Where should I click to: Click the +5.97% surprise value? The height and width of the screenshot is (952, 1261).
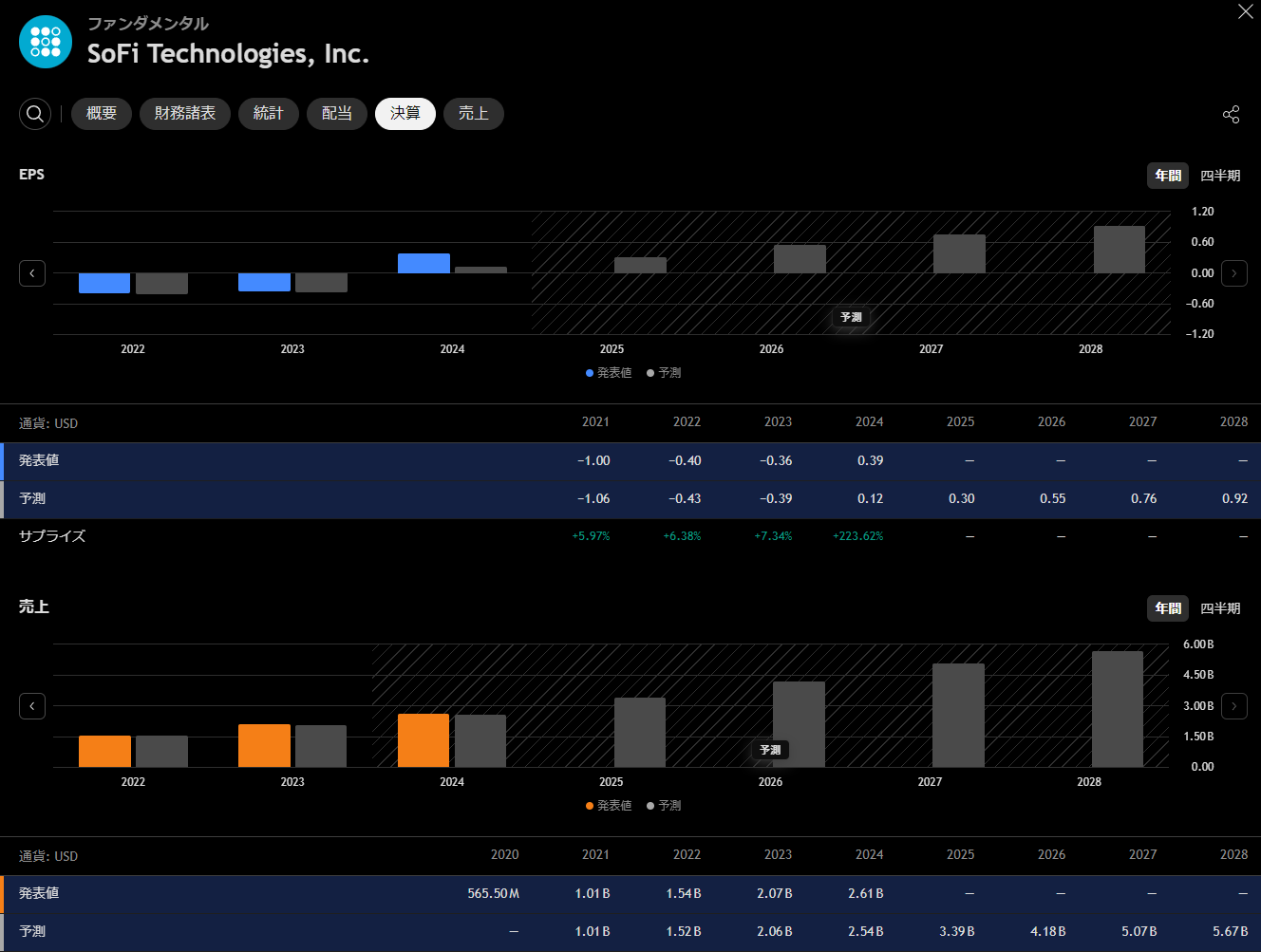click(591, 536)
